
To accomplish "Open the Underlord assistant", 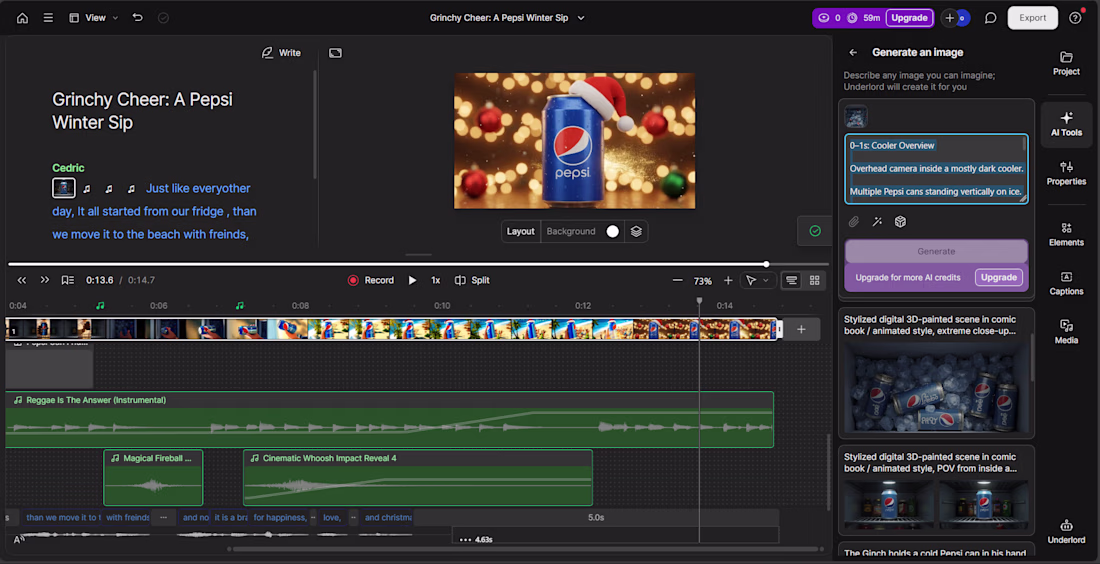I will [1066, 531].
